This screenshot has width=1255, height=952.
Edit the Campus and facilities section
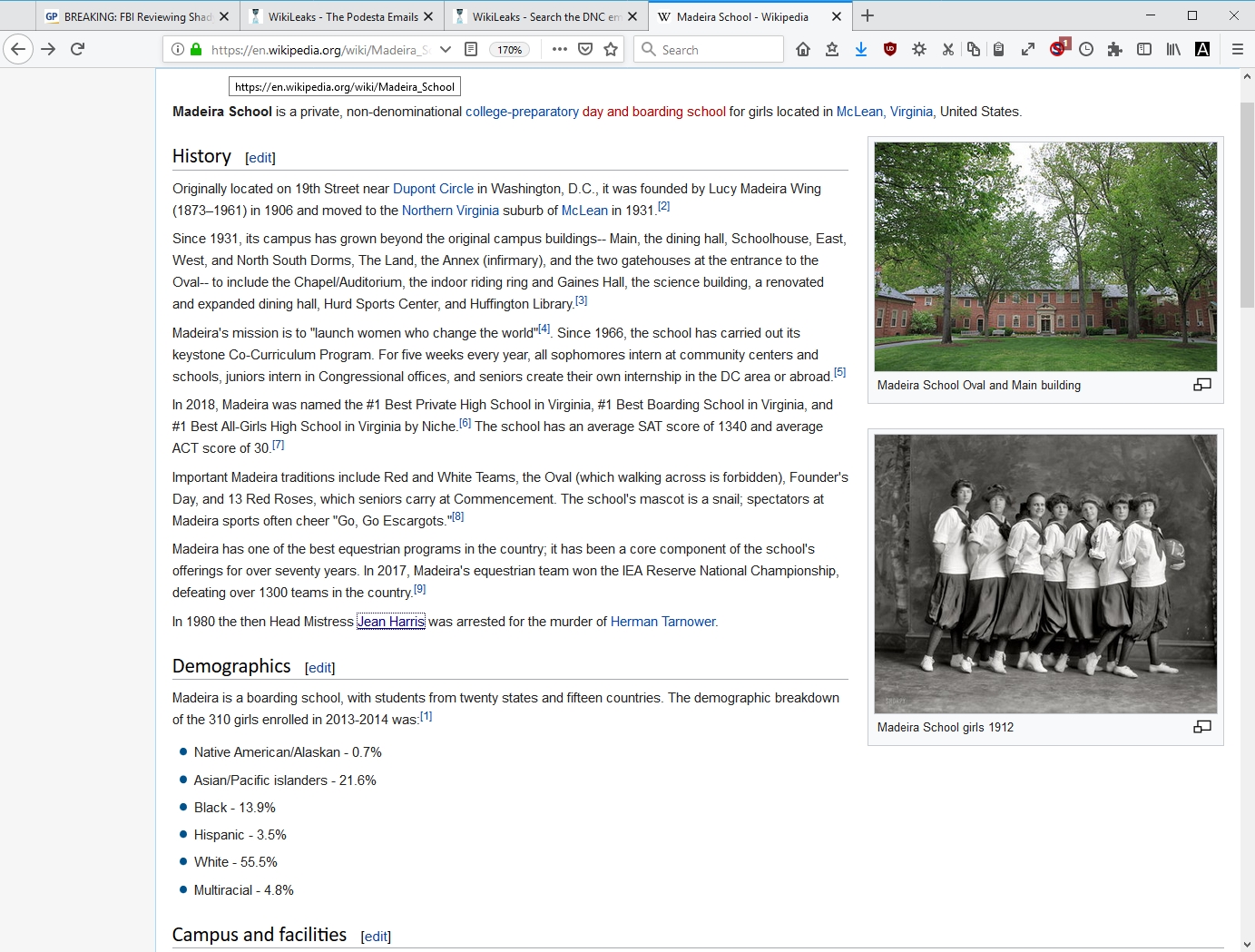point(376,937)
